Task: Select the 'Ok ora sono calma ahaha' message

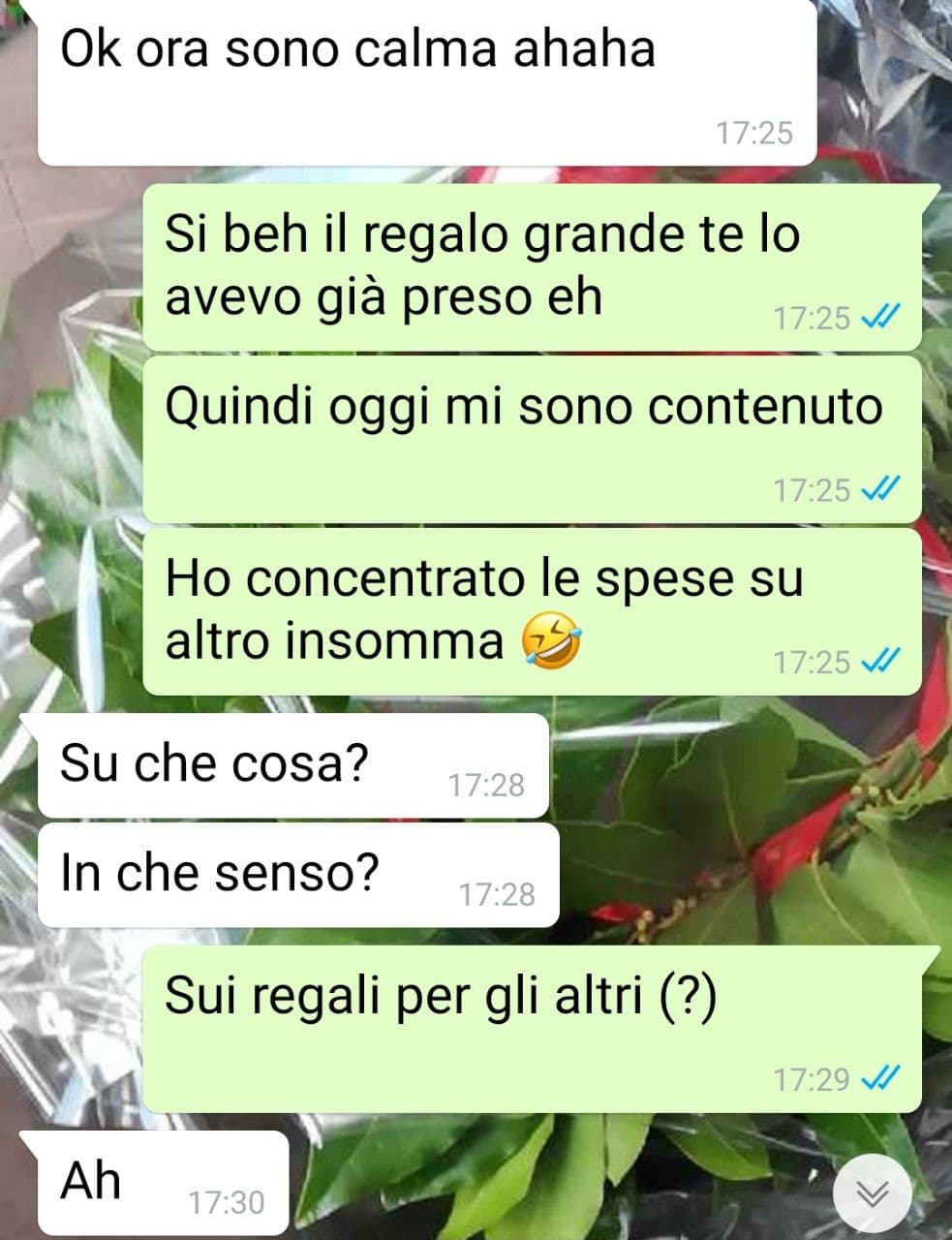Action: [427, 81]
